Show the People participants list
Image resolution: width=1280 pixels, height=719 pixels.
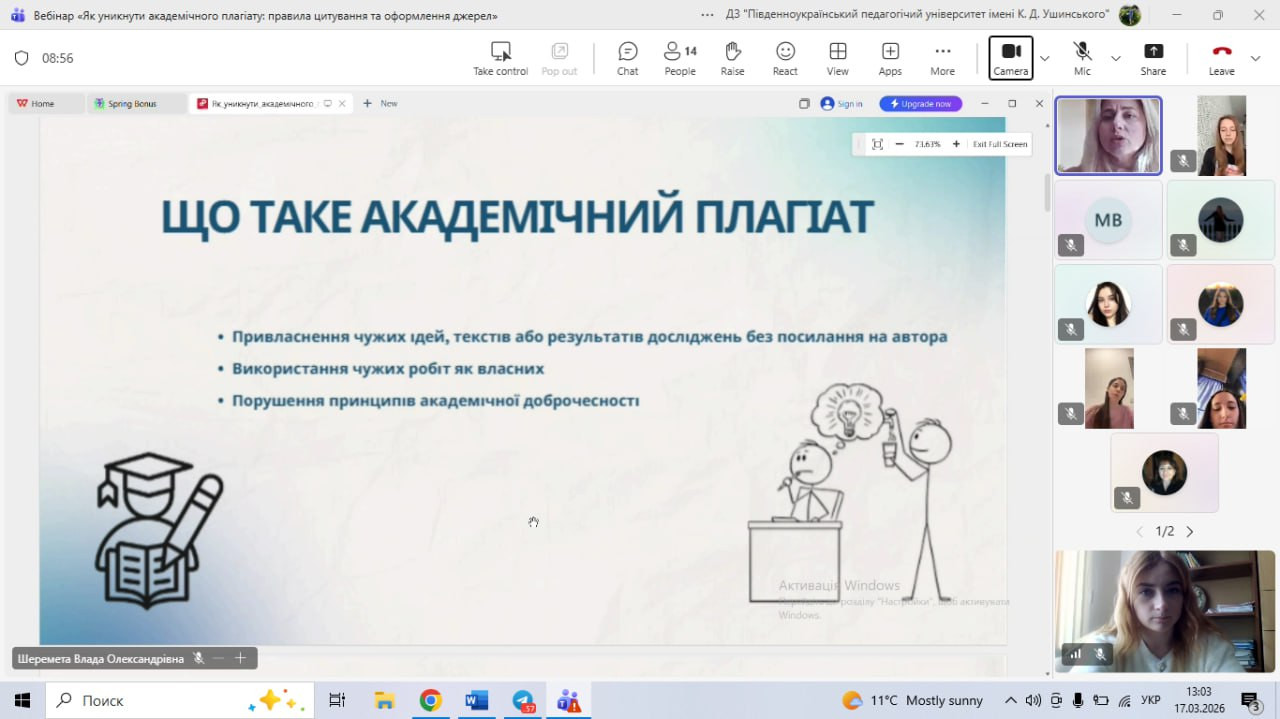pos(680,58)
